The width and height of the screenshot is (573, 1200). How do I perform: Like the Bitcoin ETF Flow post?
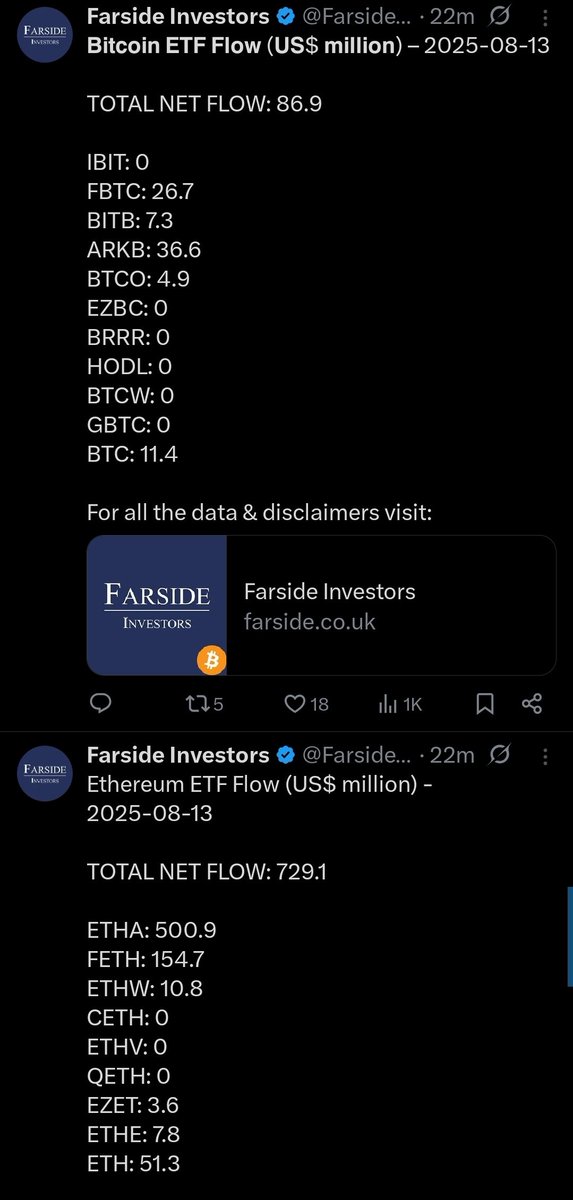click(x=306, y=704)
